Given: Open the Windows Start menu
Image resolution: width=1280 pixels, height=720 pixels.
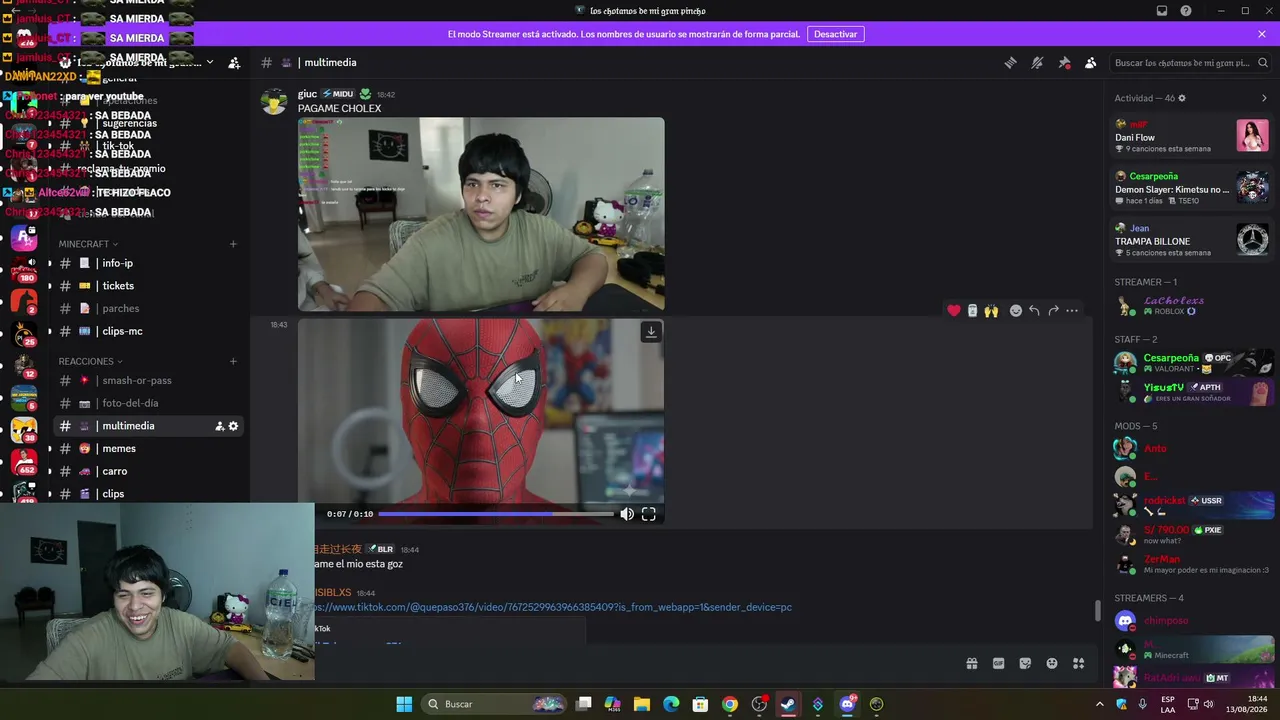Looking at the screenshot, I should coord(404,704).
